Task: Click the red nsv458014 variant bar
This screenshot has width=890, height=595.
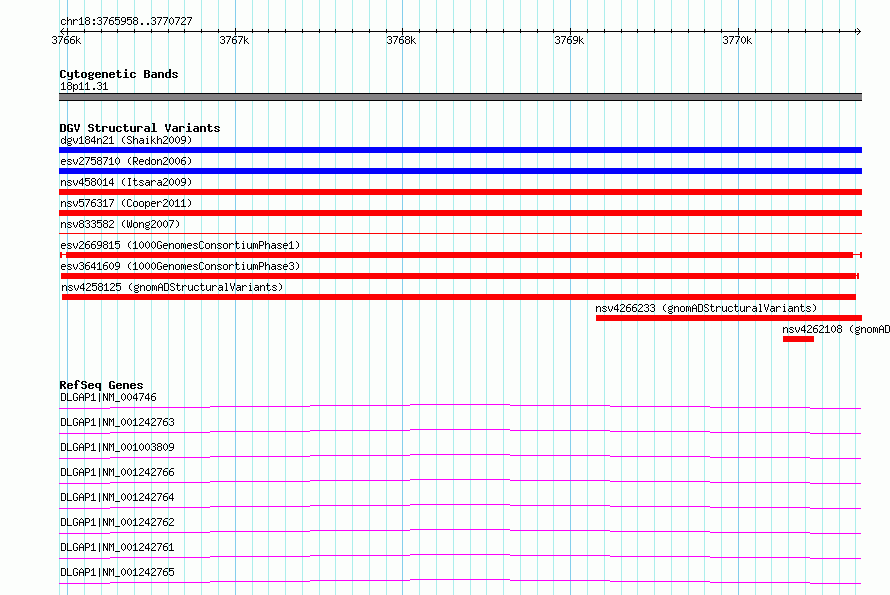Action: pyautogui.click(x=460, y=192)
